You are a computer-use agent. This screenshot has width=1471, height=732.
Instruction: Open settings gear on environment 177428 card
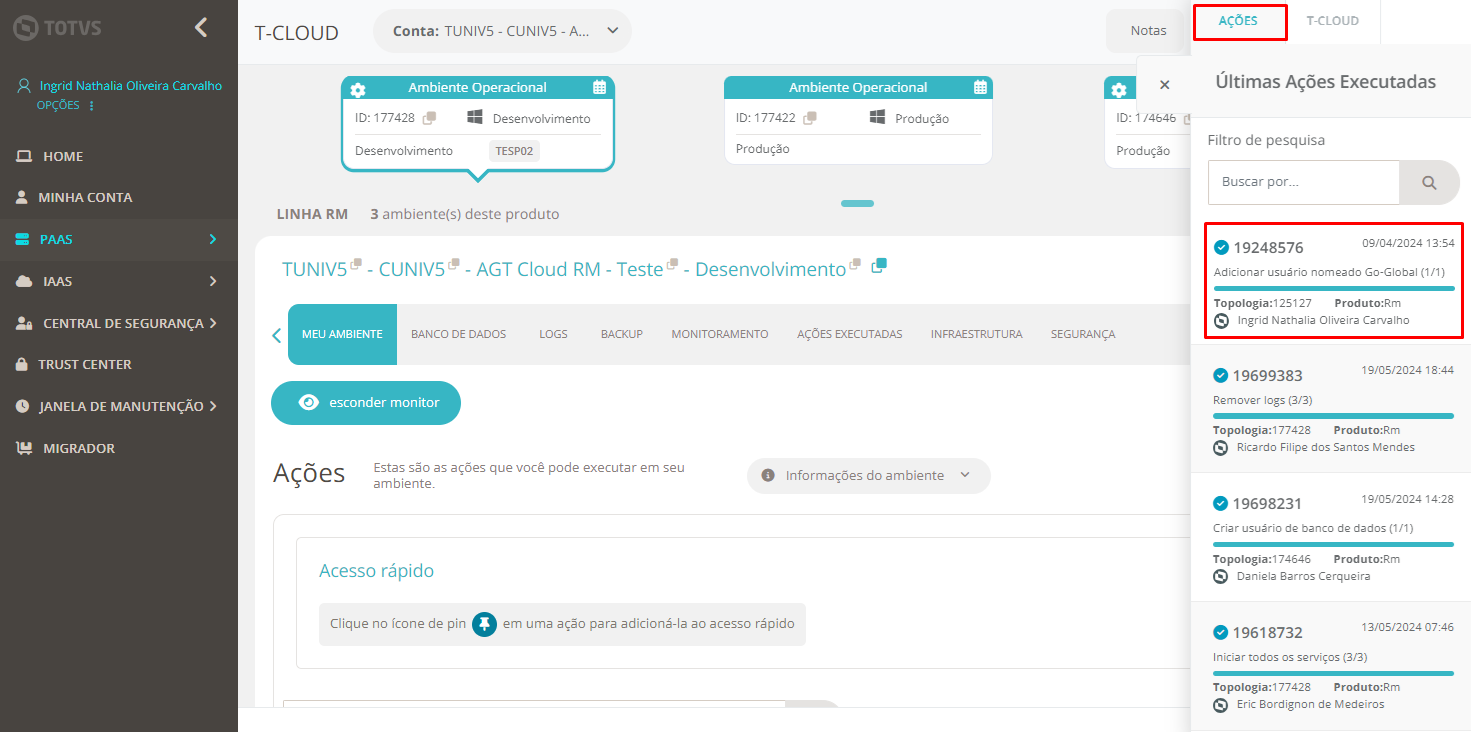click(358, 89)
